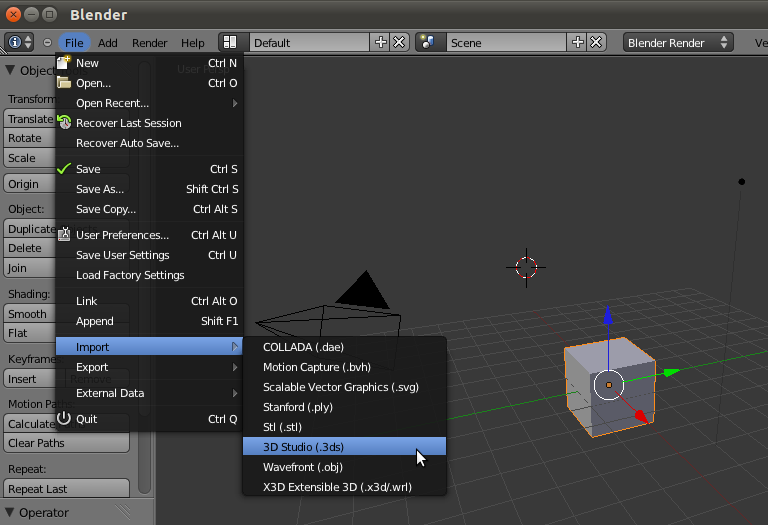Image resolution: width=768 pixels, height=525 pixels.
Task: Set shading to Smooth
Action: coord(29,314)
